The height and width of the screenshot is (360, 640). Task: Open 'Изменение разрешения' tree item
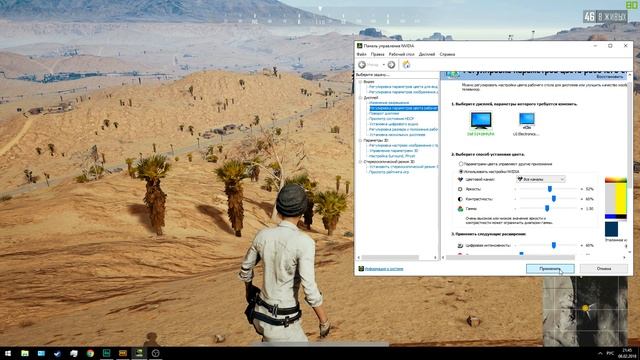[x=389, y=103]
